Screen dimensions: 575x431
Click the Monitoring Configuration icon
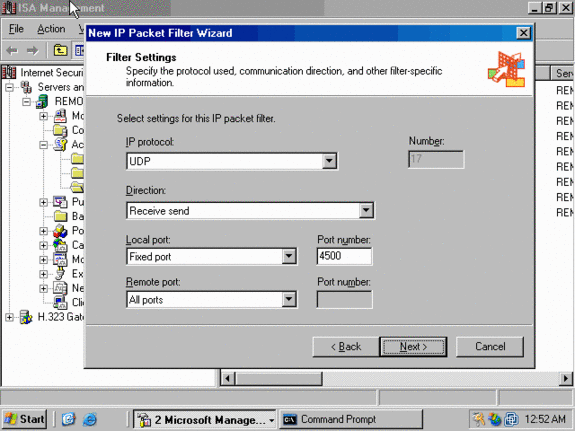tap(60, 259)
